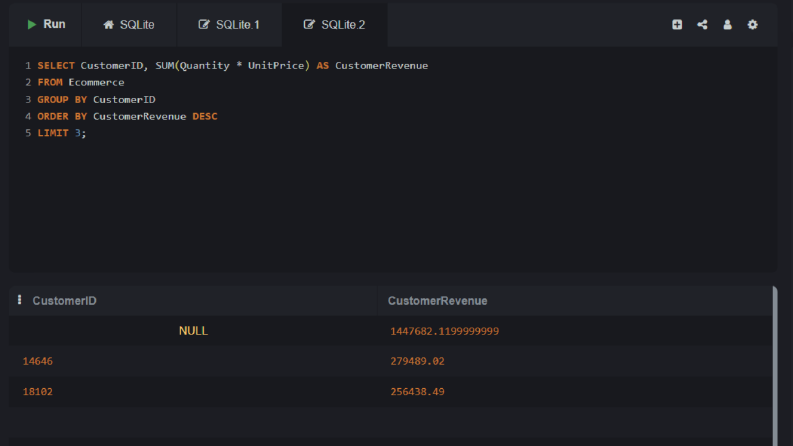Screen dimensions: 793x446
Task: Select the SQLite.2 tab
Action: click(334, 24)
